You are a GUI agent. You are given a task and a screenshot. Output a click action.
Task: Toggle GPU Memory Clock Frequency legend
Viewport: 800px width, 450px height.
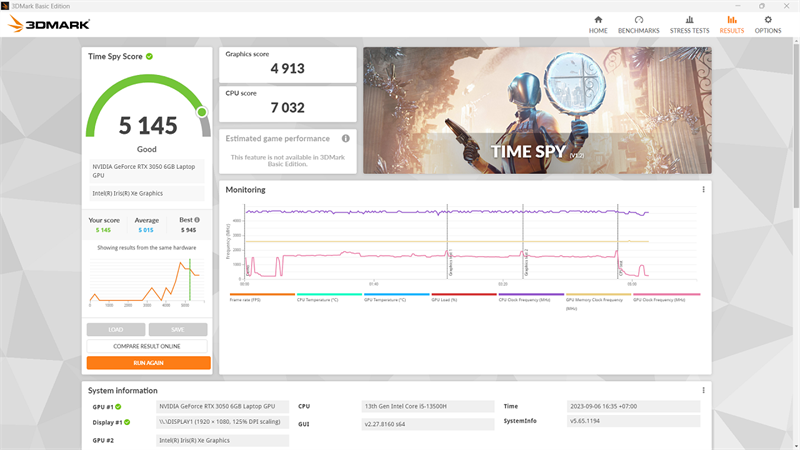pyautogui.click(x=598, y=301)
